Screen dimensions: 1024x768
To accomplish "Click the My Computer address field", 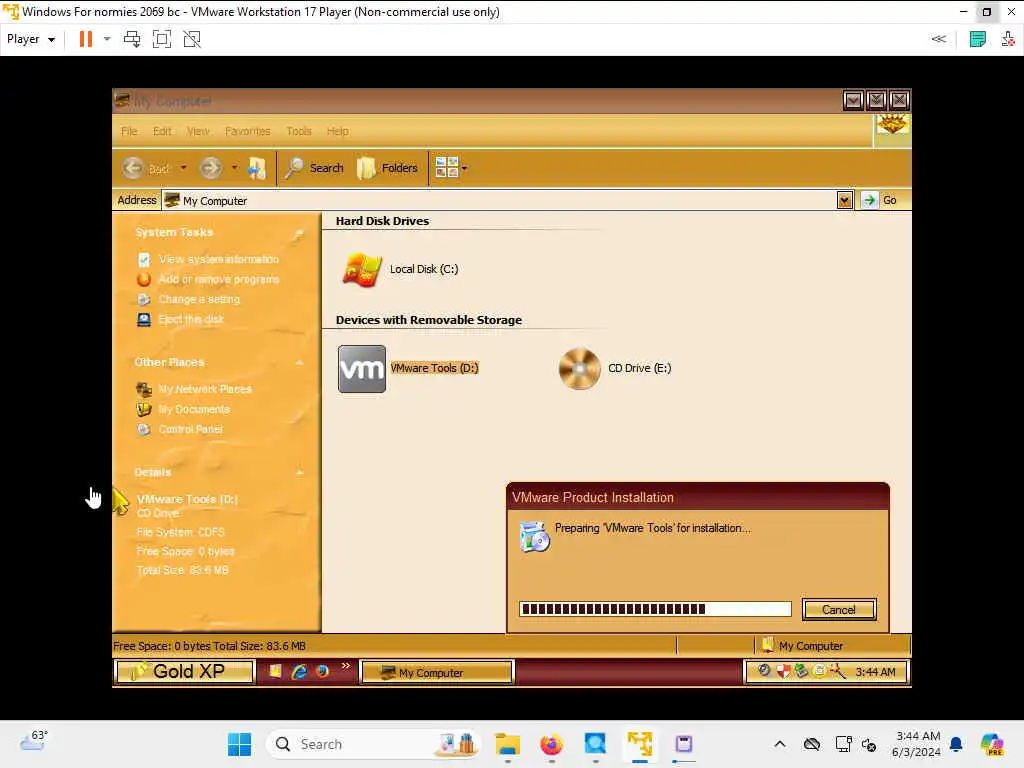I will click(498, 200).
